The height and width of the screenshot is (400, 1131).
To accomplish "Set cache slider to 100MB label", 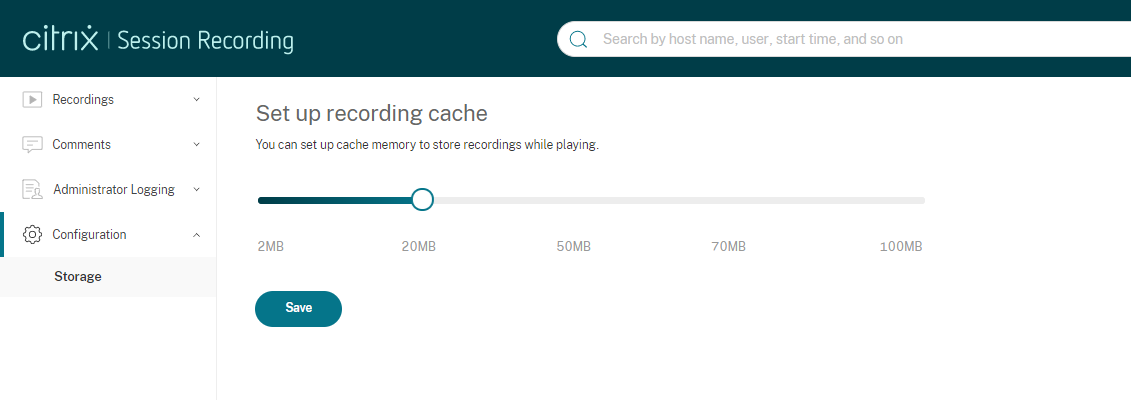I will (x=901, y=247).
